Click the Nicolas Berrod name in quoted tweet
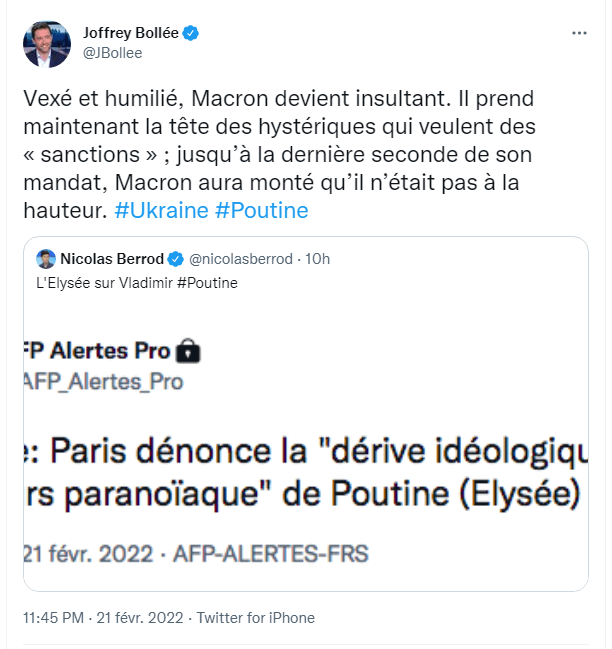 tap(112, 260)
